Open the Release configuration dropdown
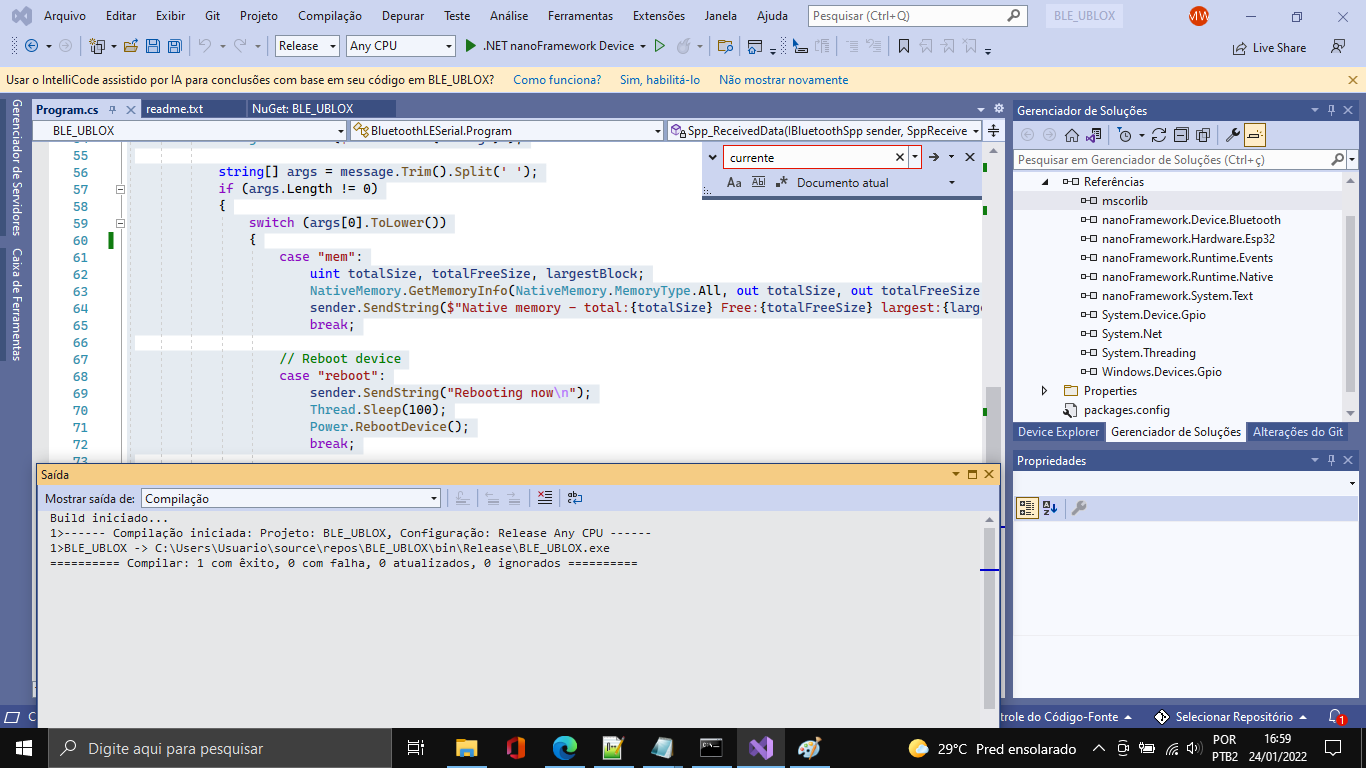The width and height of the screenshot is (1366, 768). (333, 46)
